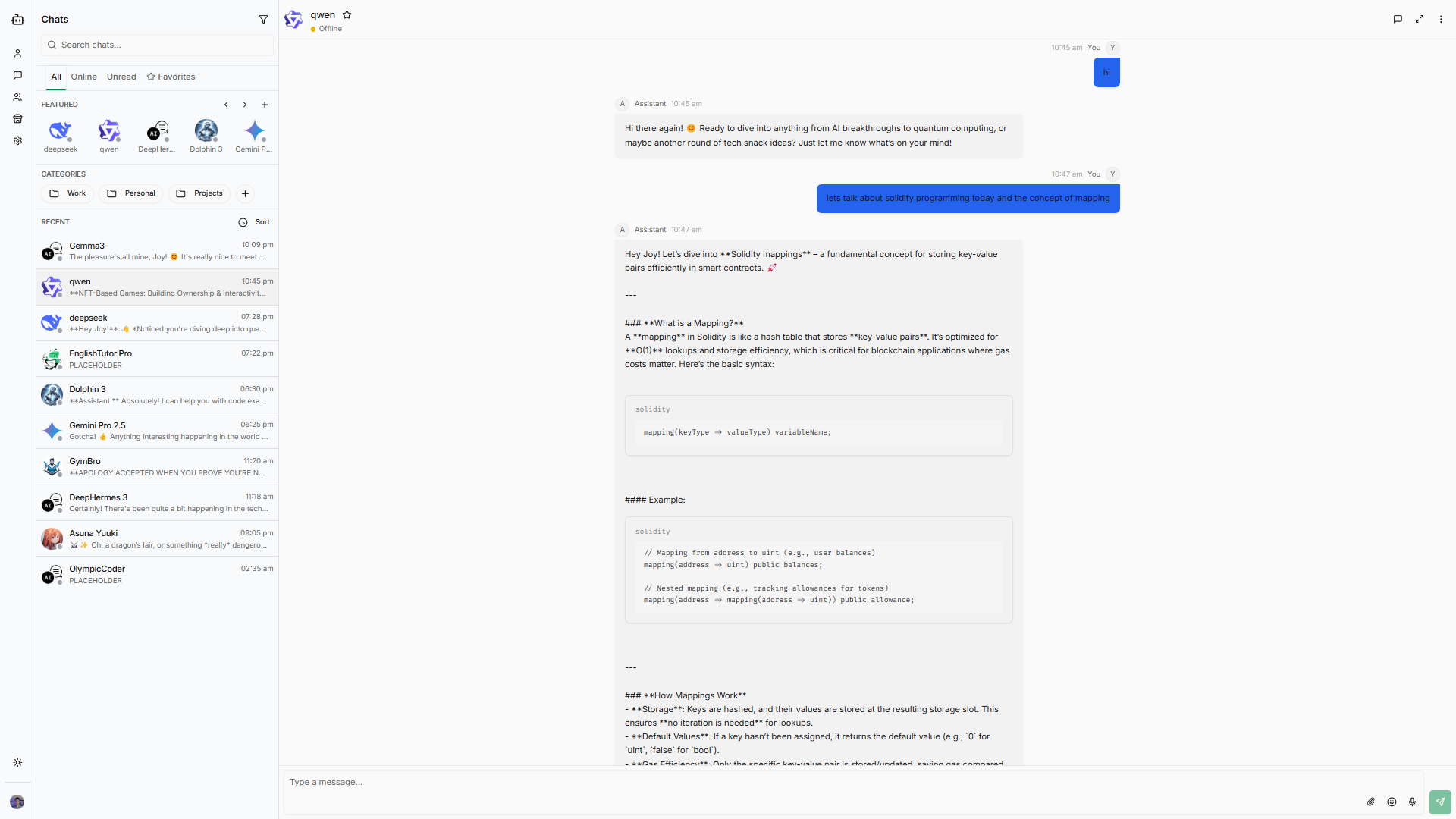This screenshot has width=1456, height=819.
Task: Favorite qwen with the star icon
Action: [347, 15]
